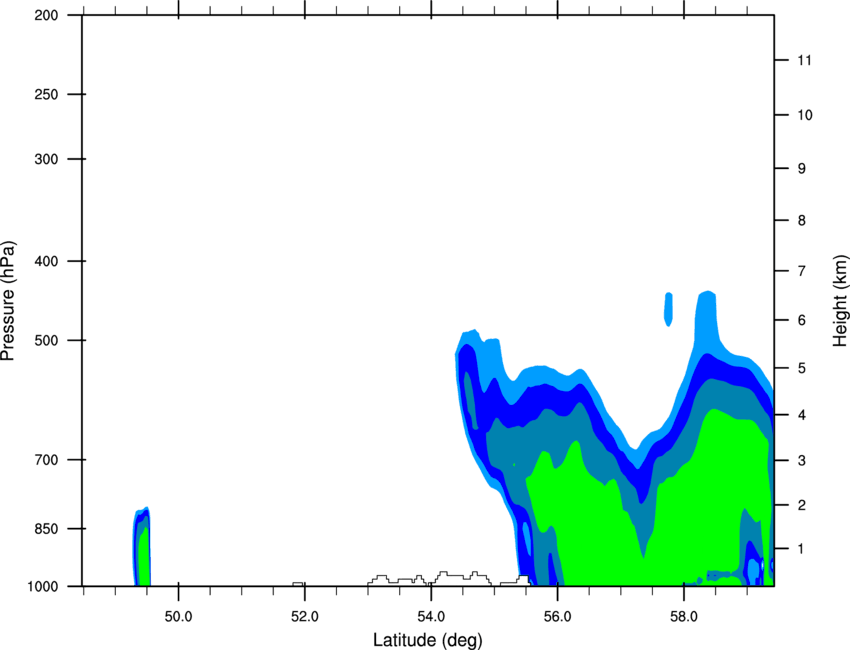
Task: Click height tick label 4
Action: pos(802,415)
